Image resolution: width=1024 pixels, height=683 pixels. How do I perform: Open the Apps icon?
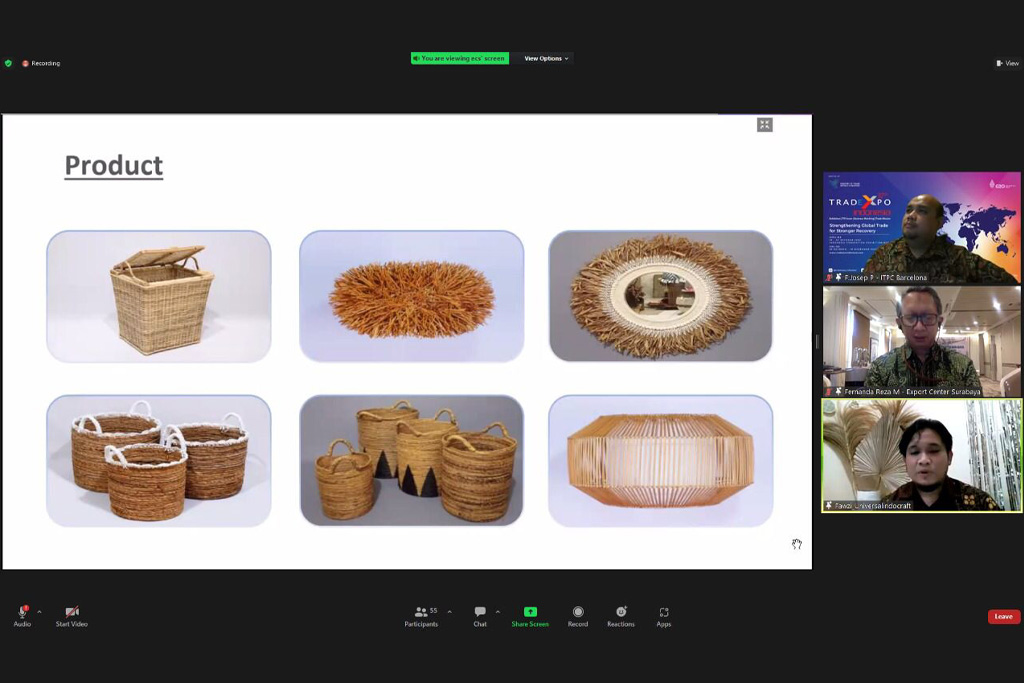coord(664,612)
